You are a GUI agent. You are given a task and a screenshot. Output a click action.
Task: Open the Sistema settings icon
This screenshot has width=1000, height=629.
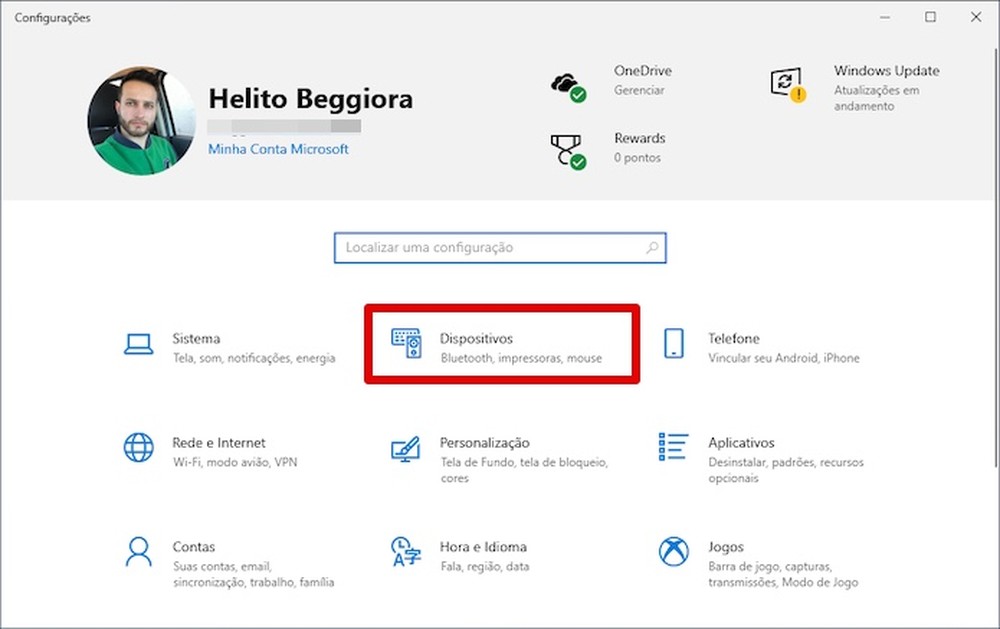tap(137, 340)
